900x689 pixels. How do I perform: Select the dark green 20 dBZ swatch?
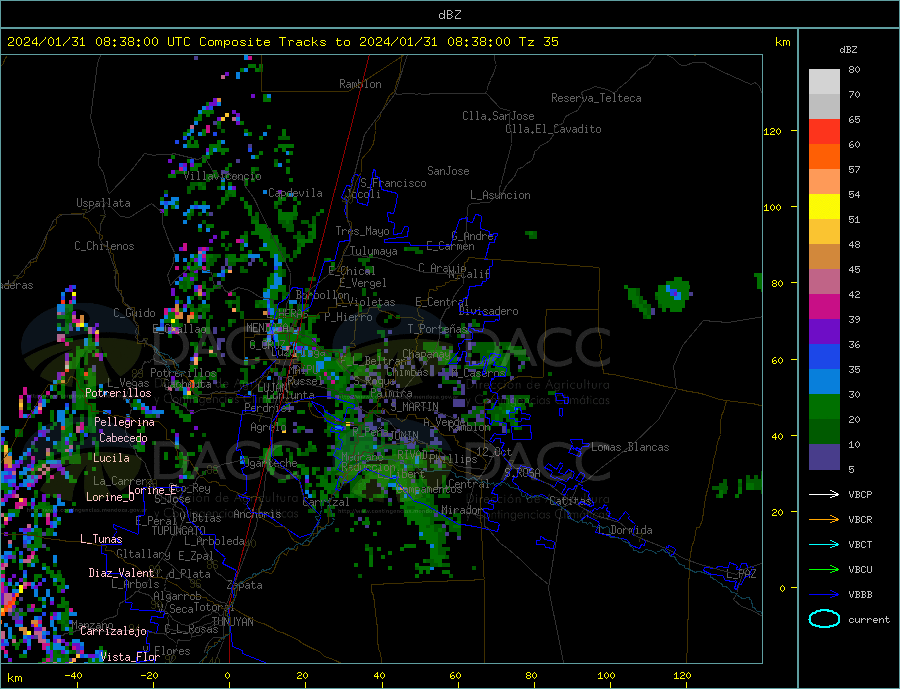824,432
